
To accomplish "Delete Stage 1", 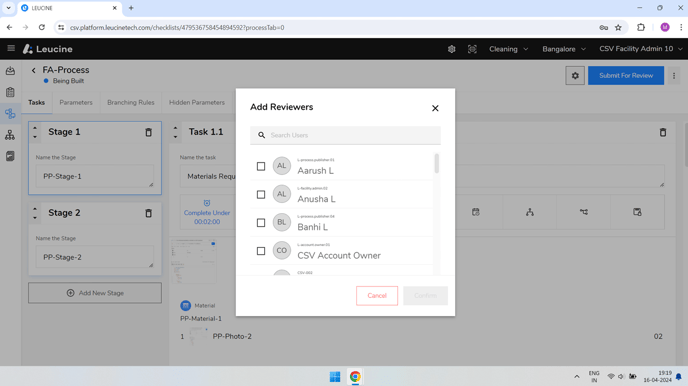I will tap(148, 132).
